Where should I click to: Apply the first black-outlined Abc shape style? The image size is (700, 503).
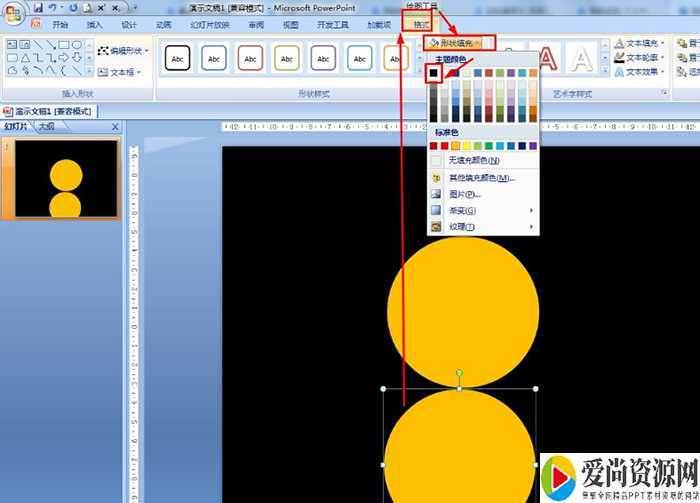tap(179, 59)
